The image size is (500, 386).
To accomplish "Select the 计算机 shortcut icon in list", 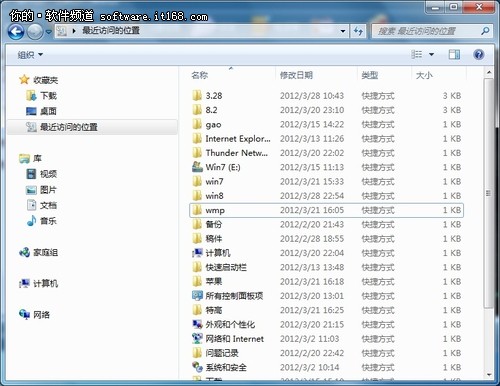I will click(x=197, y=253).
